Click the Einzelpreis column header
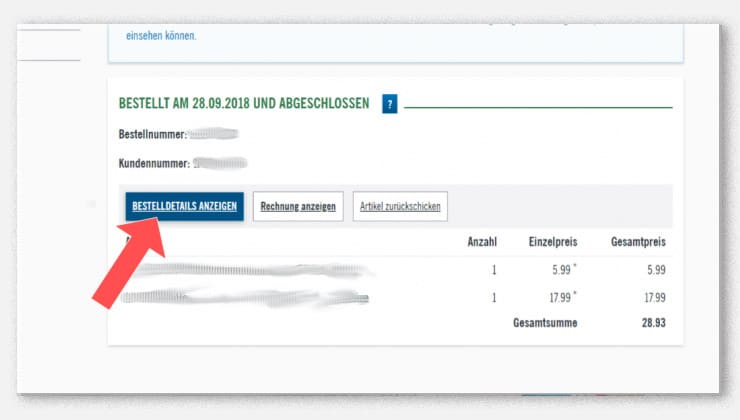Screen dimensions: 740x420 (554, 242)
